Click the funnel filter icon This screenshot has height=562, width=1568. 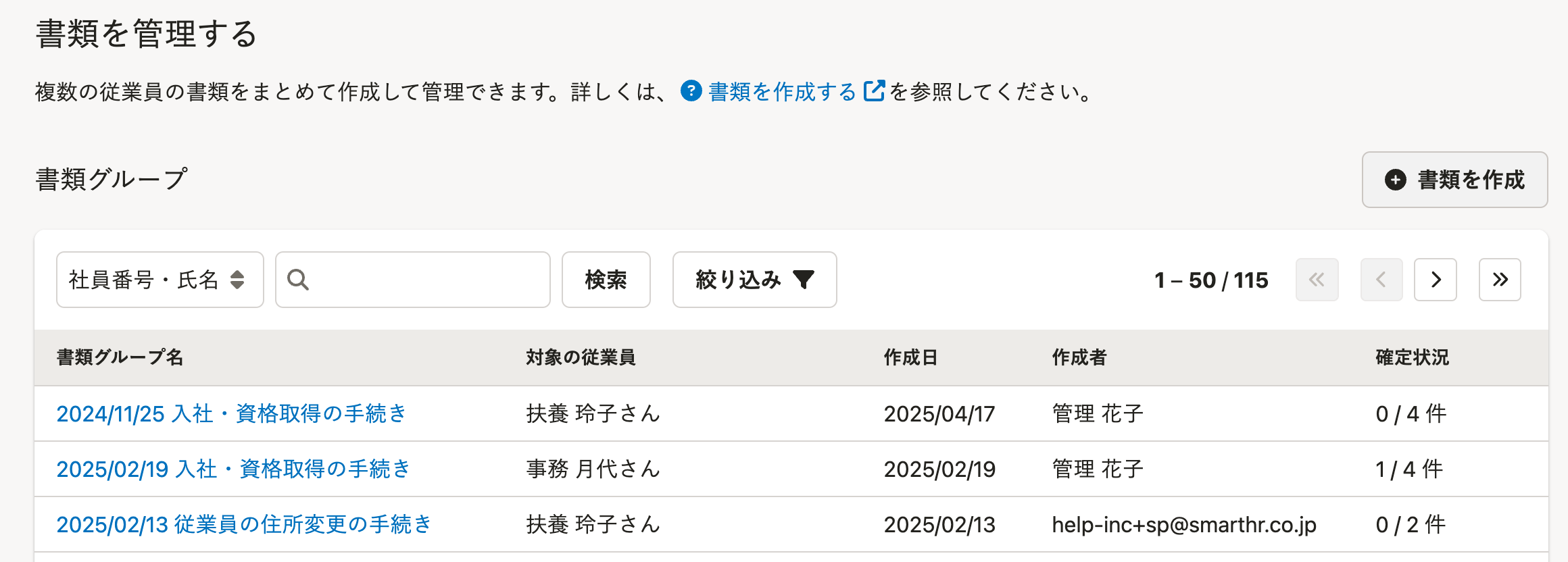point(804,280)
